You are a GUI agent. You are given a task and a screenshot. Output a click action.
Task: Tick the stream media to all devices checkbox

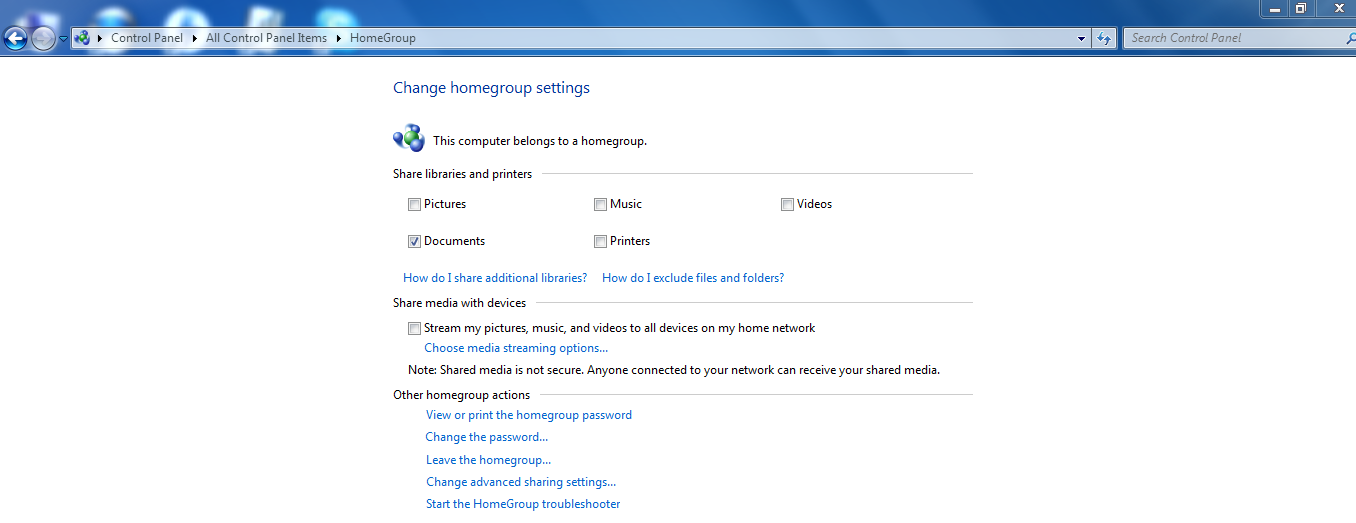click(x=414, y=329)
